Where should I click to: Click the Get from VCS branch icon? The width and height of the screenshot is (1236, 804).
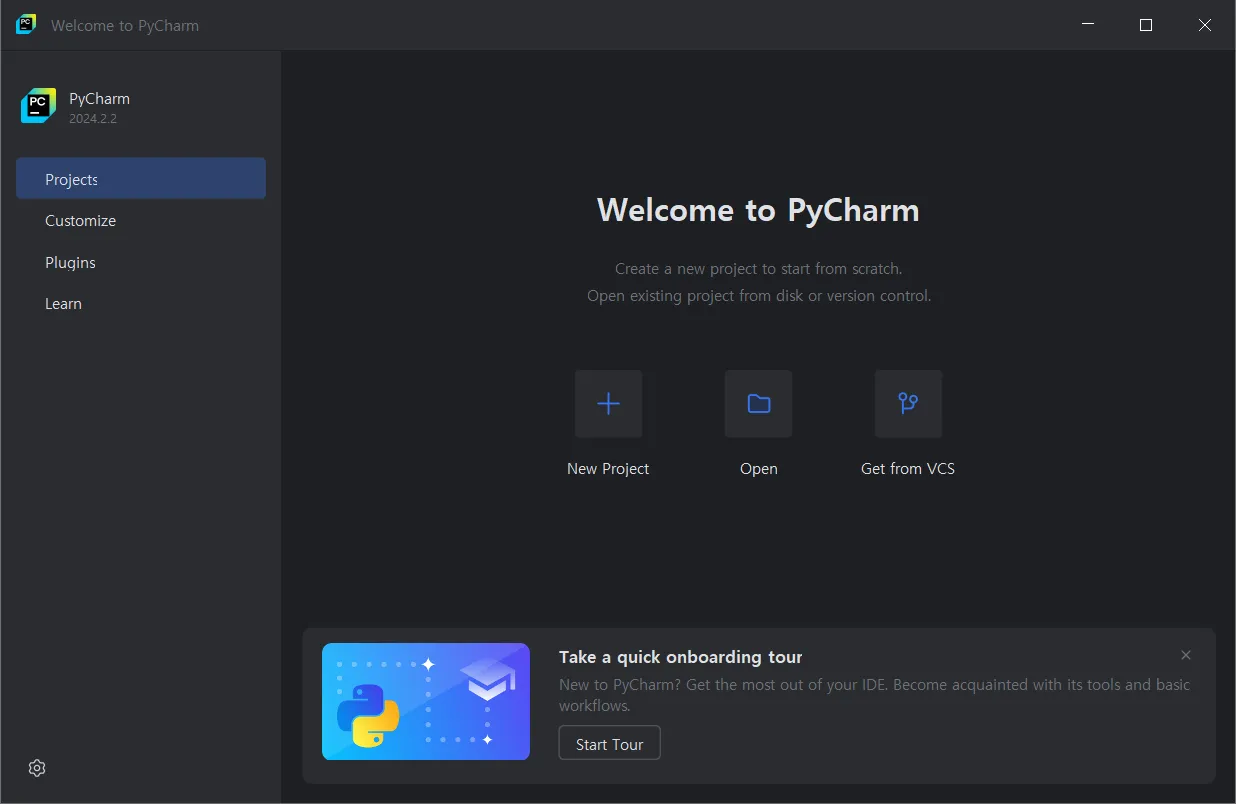click(908, 404)
